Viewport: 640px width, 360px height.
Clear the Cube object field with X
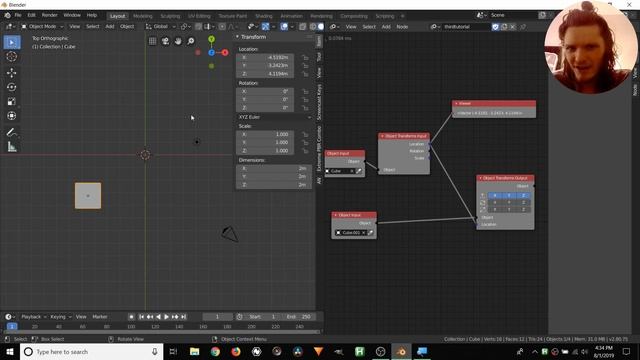click(x=352, y=171)
